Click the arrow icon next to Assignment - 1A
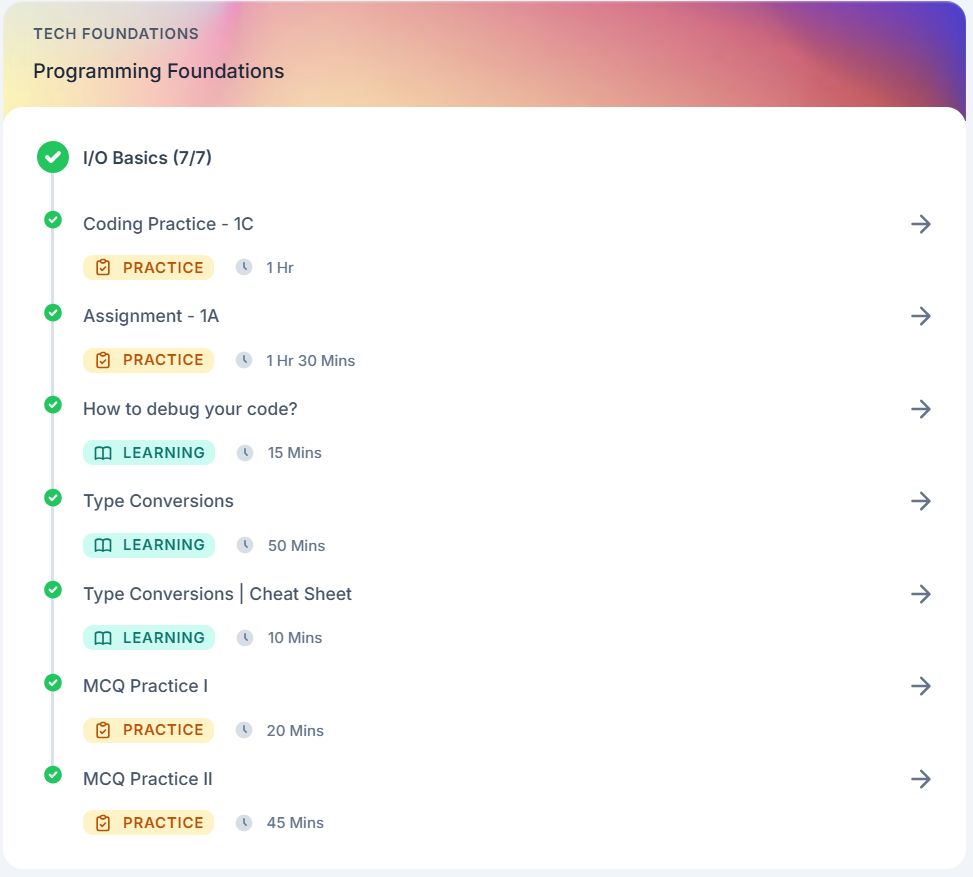 (x=921, y=316)
